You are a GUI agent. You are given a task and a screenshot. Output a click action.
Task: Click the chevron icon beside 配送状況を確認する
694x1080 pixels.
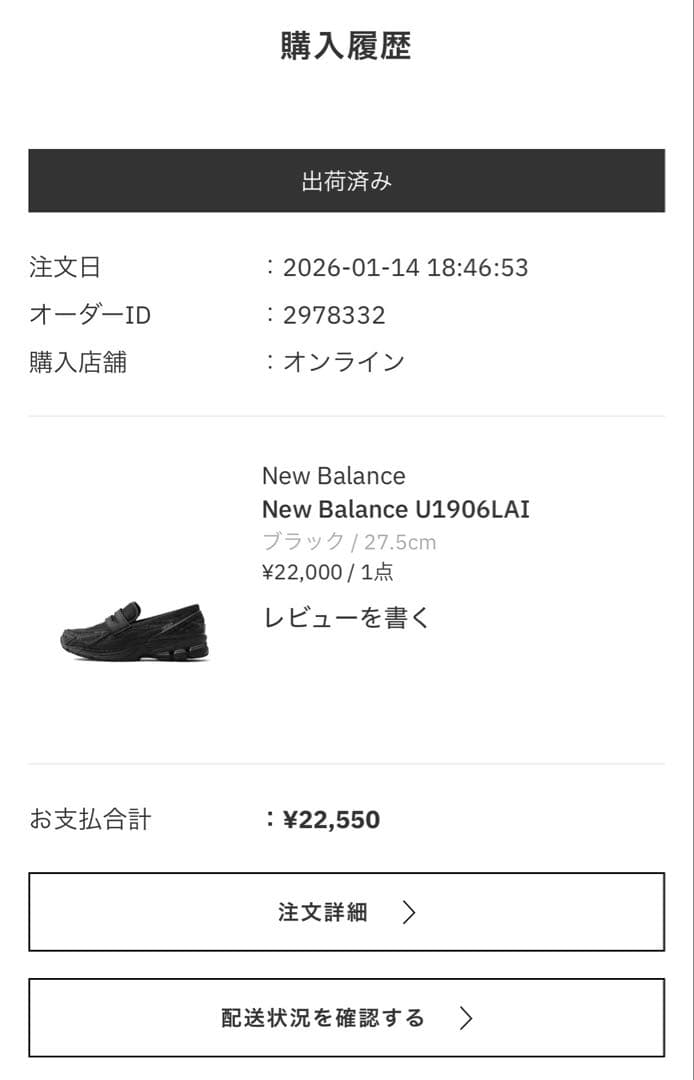[464, 1018]
